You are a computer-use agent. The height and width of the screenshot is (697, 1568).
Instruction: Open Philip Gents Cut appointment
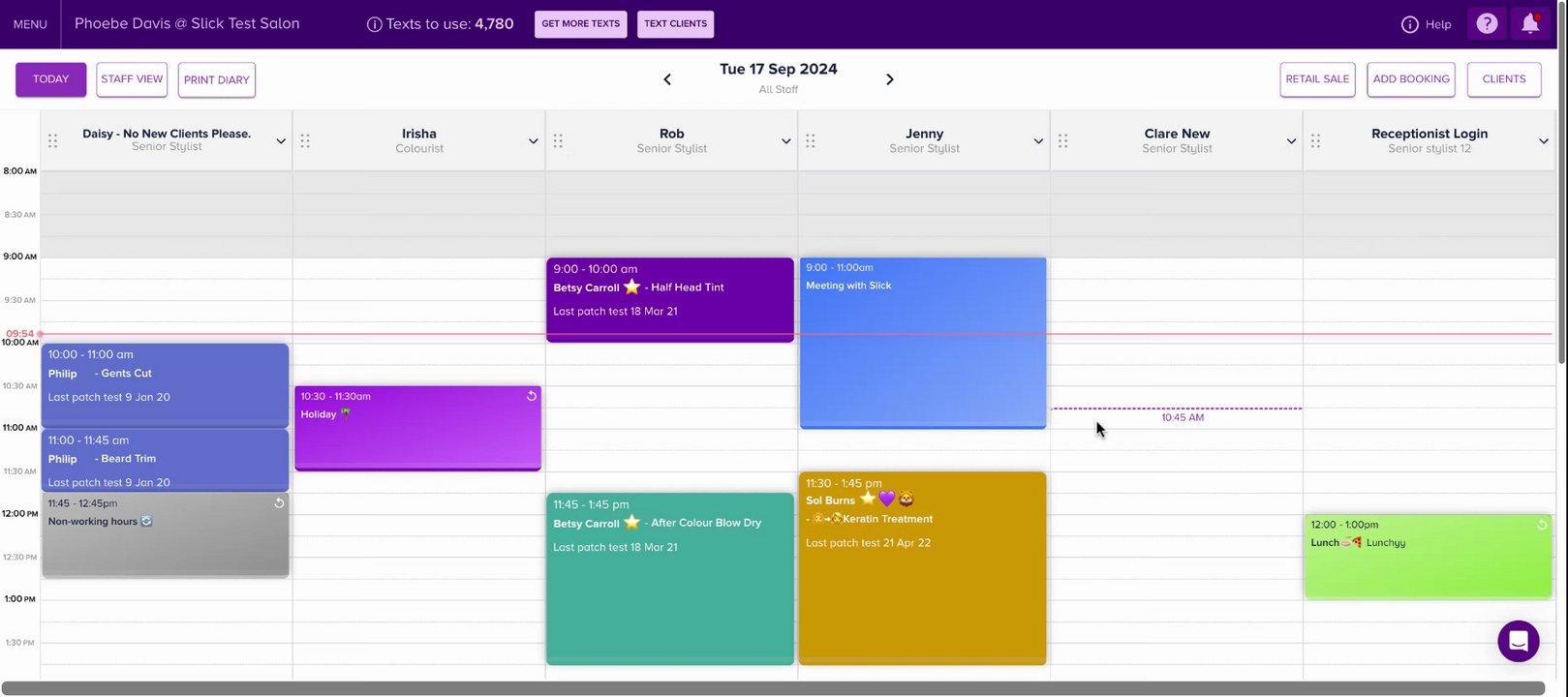pos(166,385)
